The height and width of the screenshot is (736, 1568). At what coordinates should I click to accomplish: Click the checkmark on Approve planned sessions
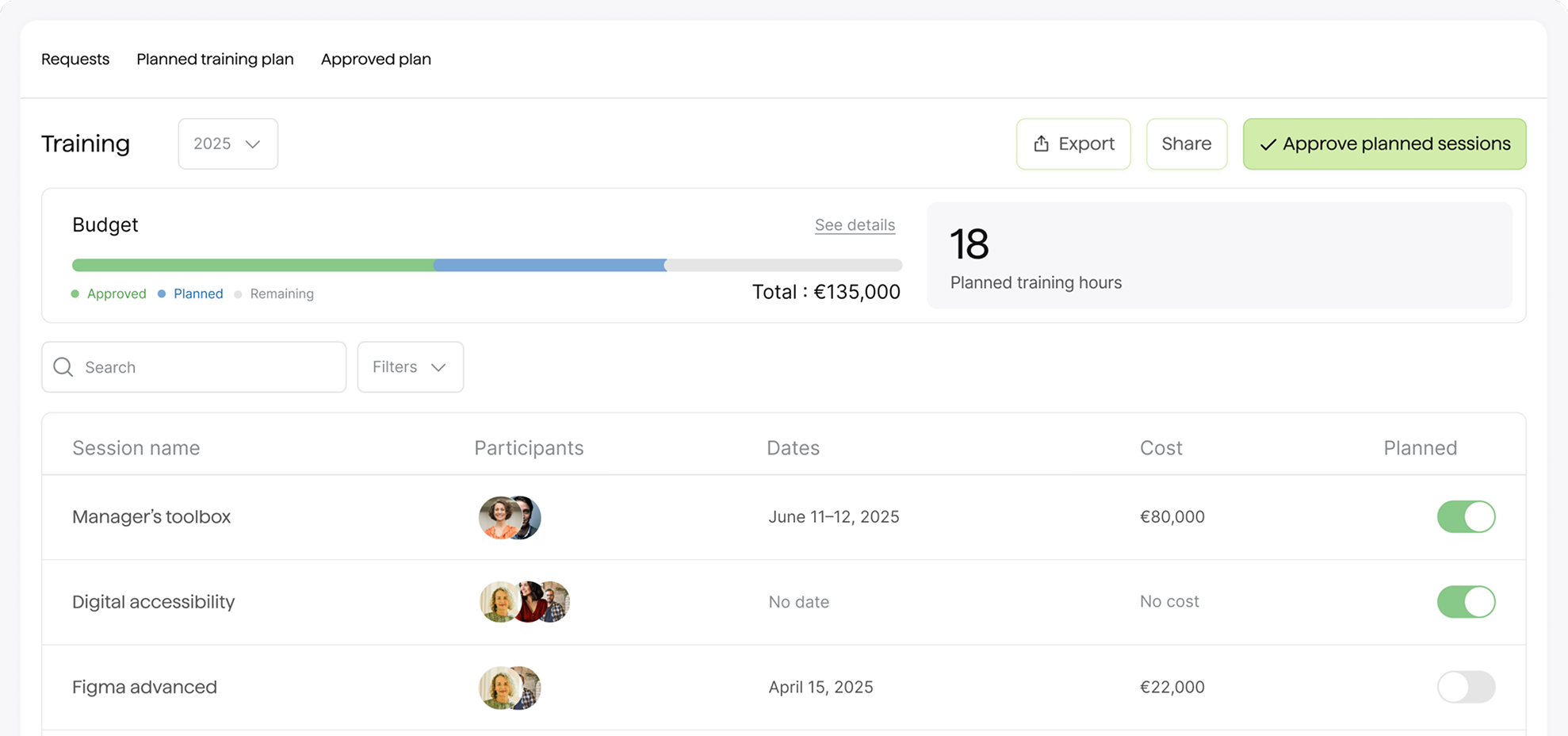pos(1268,144)
